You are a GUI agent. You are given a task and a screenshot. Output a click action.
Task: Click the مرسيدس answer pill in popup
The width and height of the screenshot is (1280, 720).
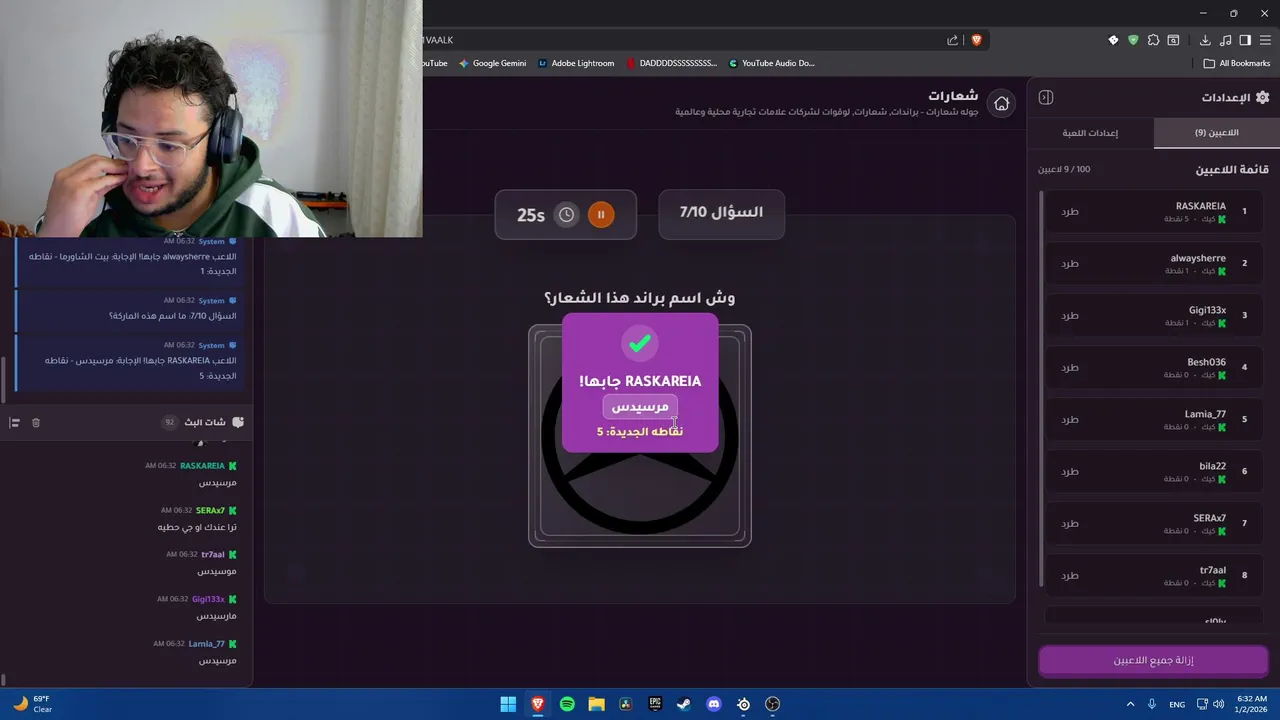click(640, 407)
